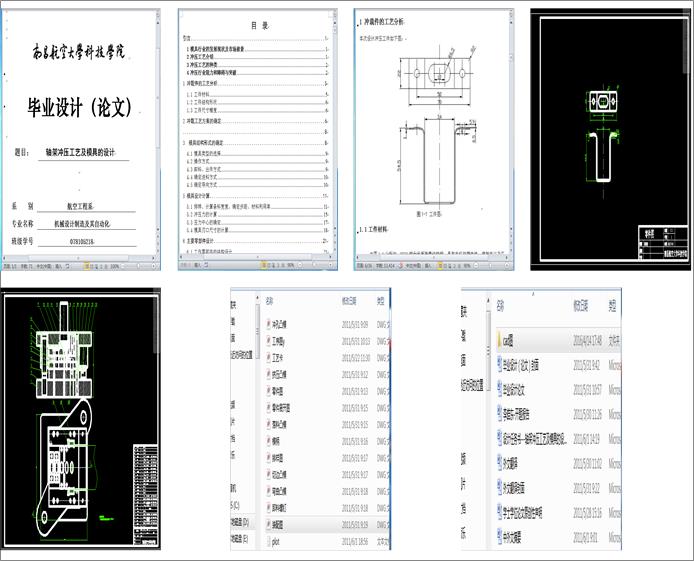Sort Word file list by 类型 column
Viewport: 694px width, 561px height.
click(x=612, y=306)
